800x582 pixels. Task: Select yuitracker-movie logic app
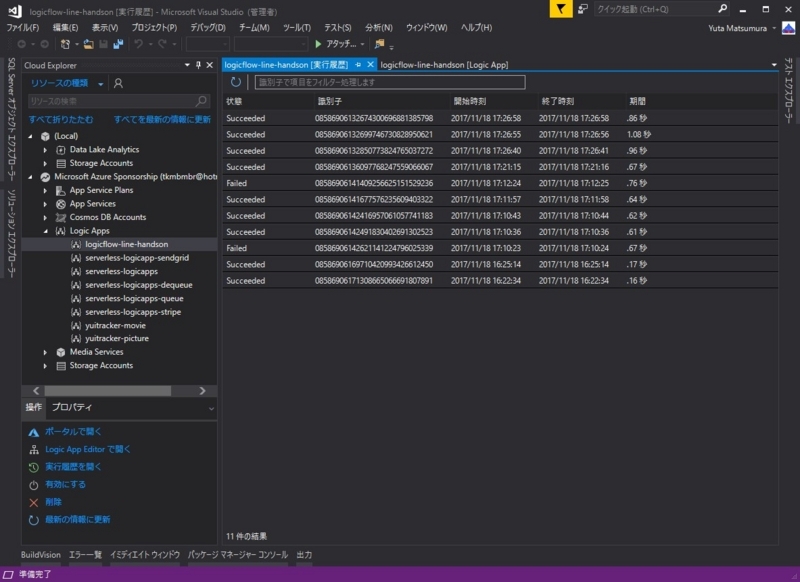coord(115,325)
